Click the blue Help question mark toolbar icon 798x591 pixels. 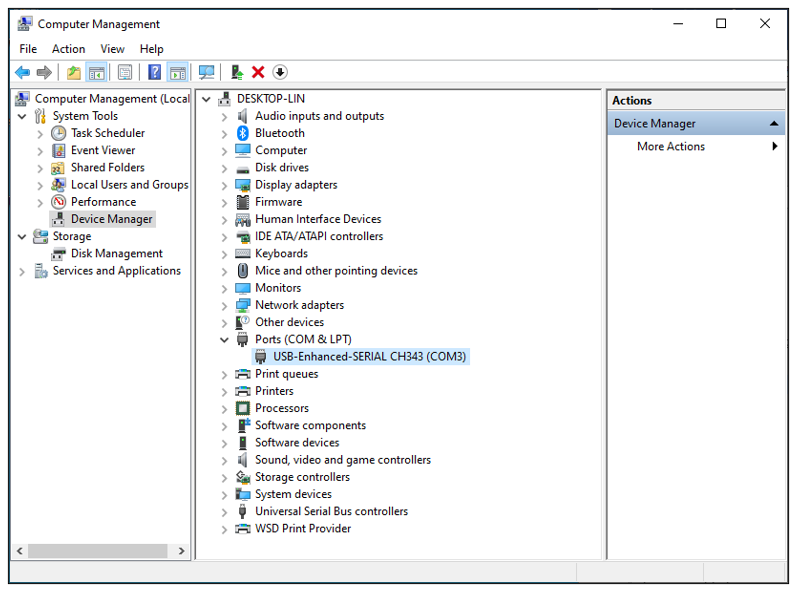(x=154, y=72)
